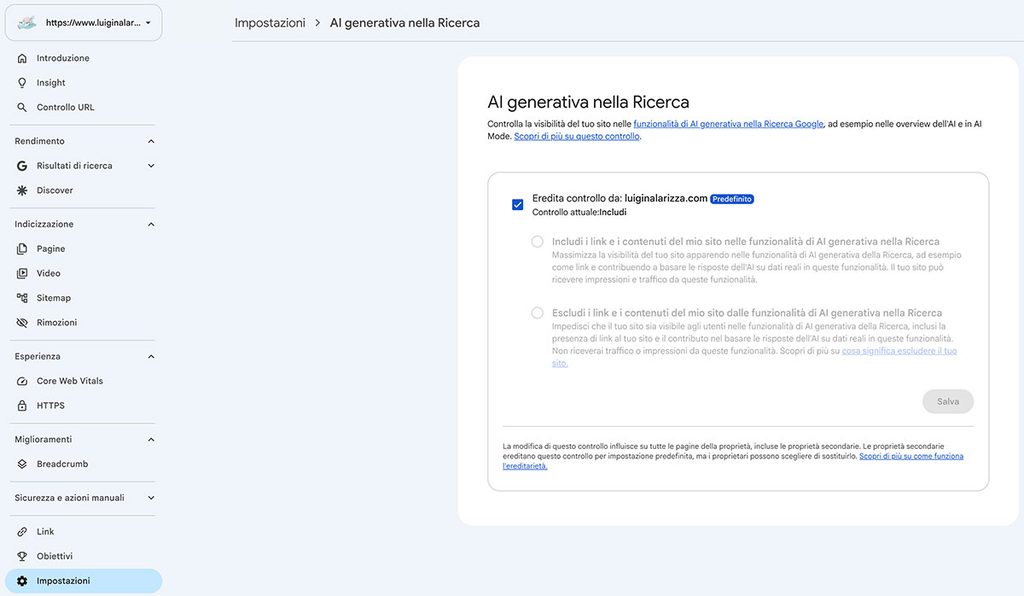This screenshot has width=1024, height=596.
Task: Click the Salva button
Action: [x=948, y=401]
